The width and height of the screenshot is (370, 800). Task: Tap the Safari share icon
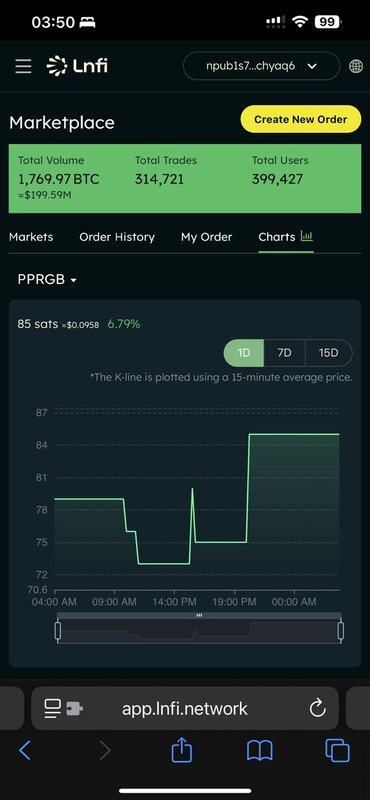pyautogui.click(x=181, y=751)
